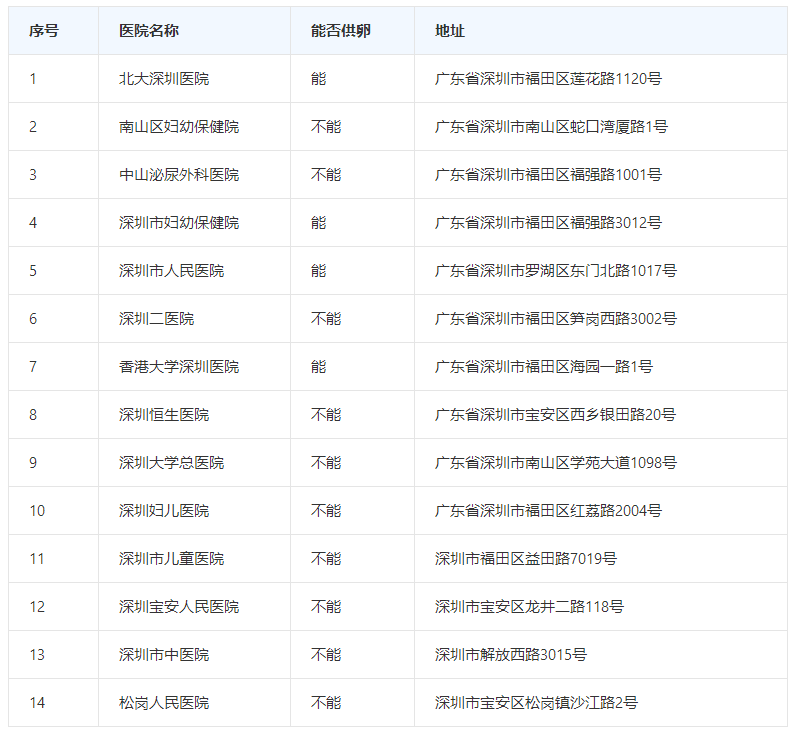
Task: Click address 广东省深圳市罗湖区东门北路1017号
Action: tap(556, 271)
